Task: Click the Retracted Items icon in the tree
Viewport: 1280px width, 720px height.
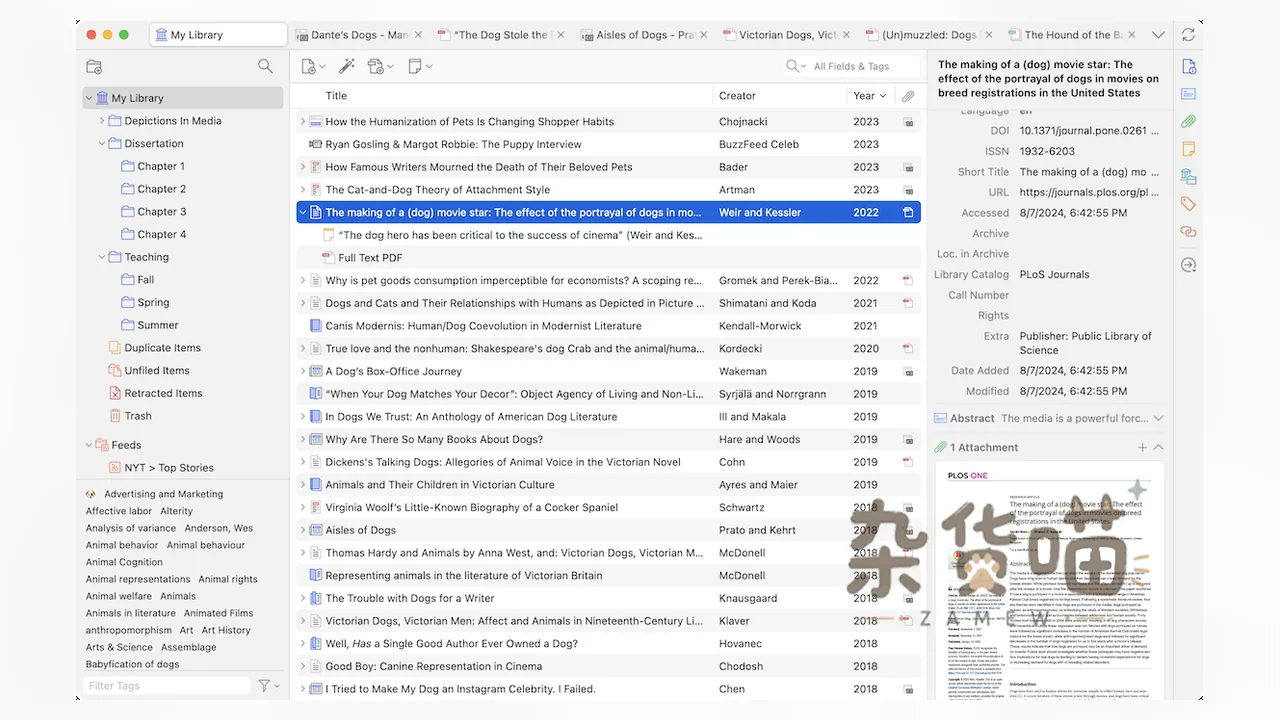Action: pyautogui.click(x=115, y=393)
